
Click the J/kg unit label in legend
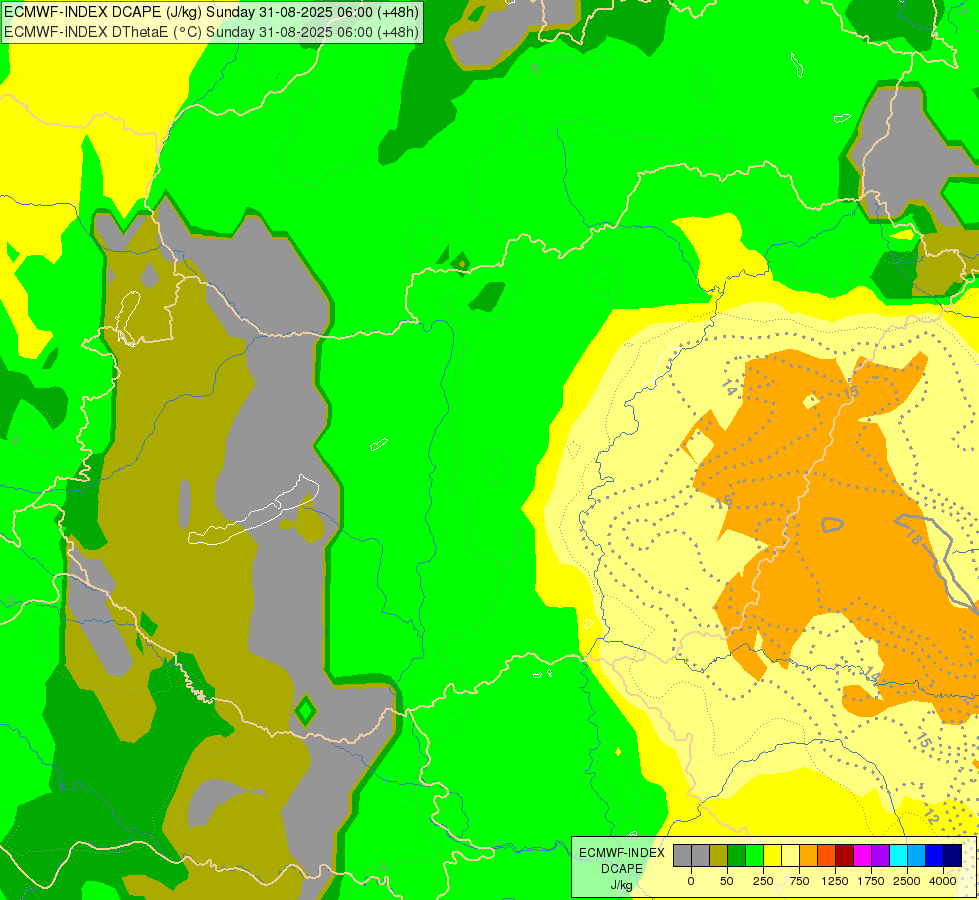pos(621,886)
